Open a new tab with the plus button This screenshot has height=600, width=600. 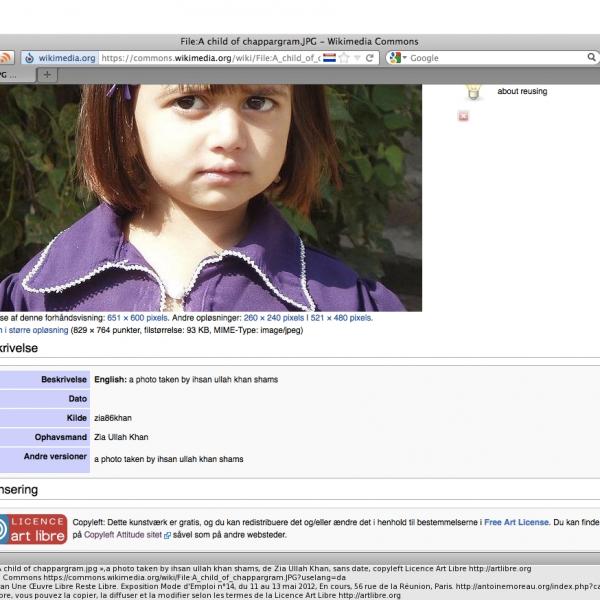pyautogui.click(x=47, y=75)
